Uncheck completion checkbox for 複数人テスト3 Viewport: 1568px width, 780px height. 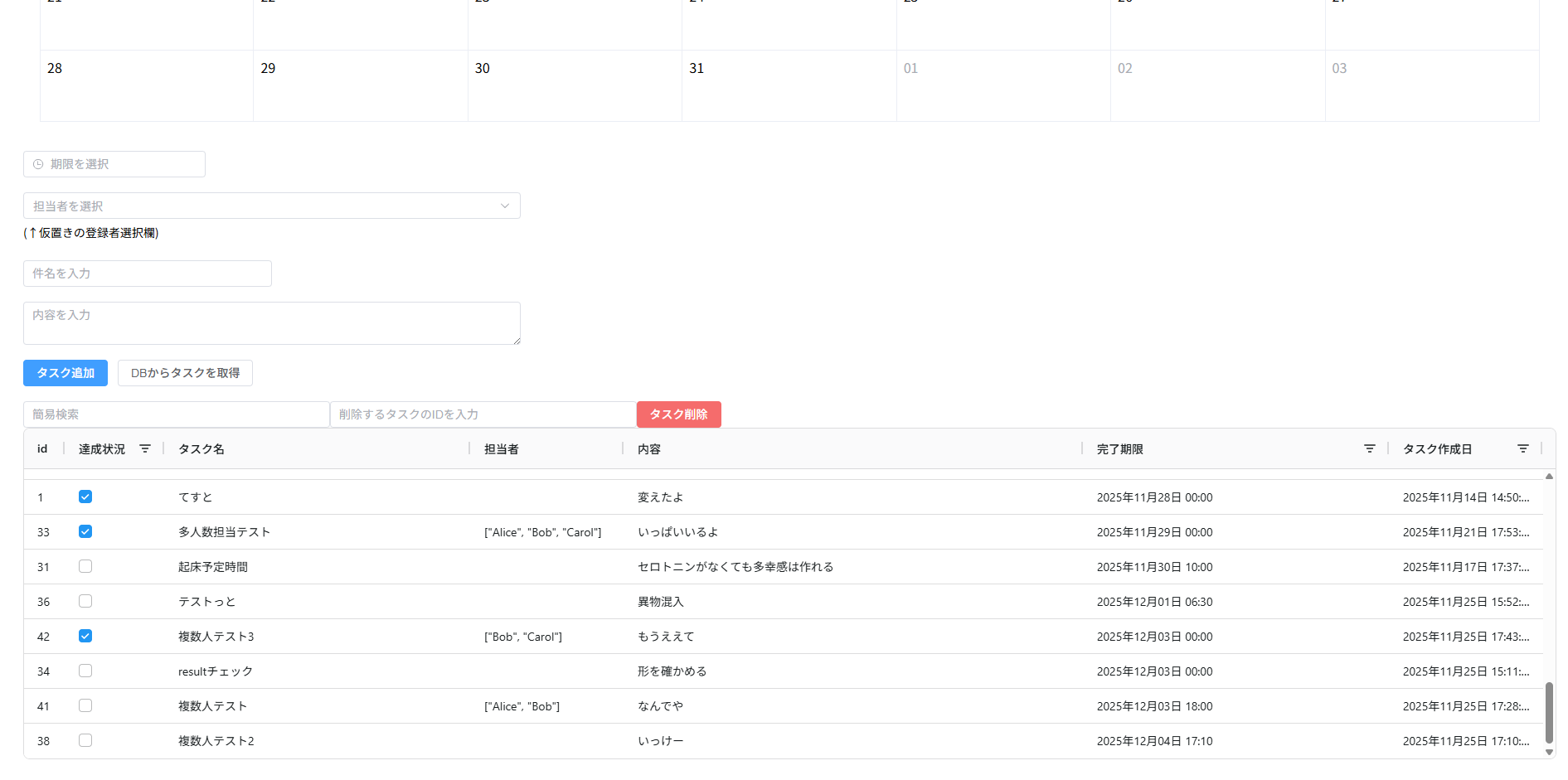coord(85,636)
